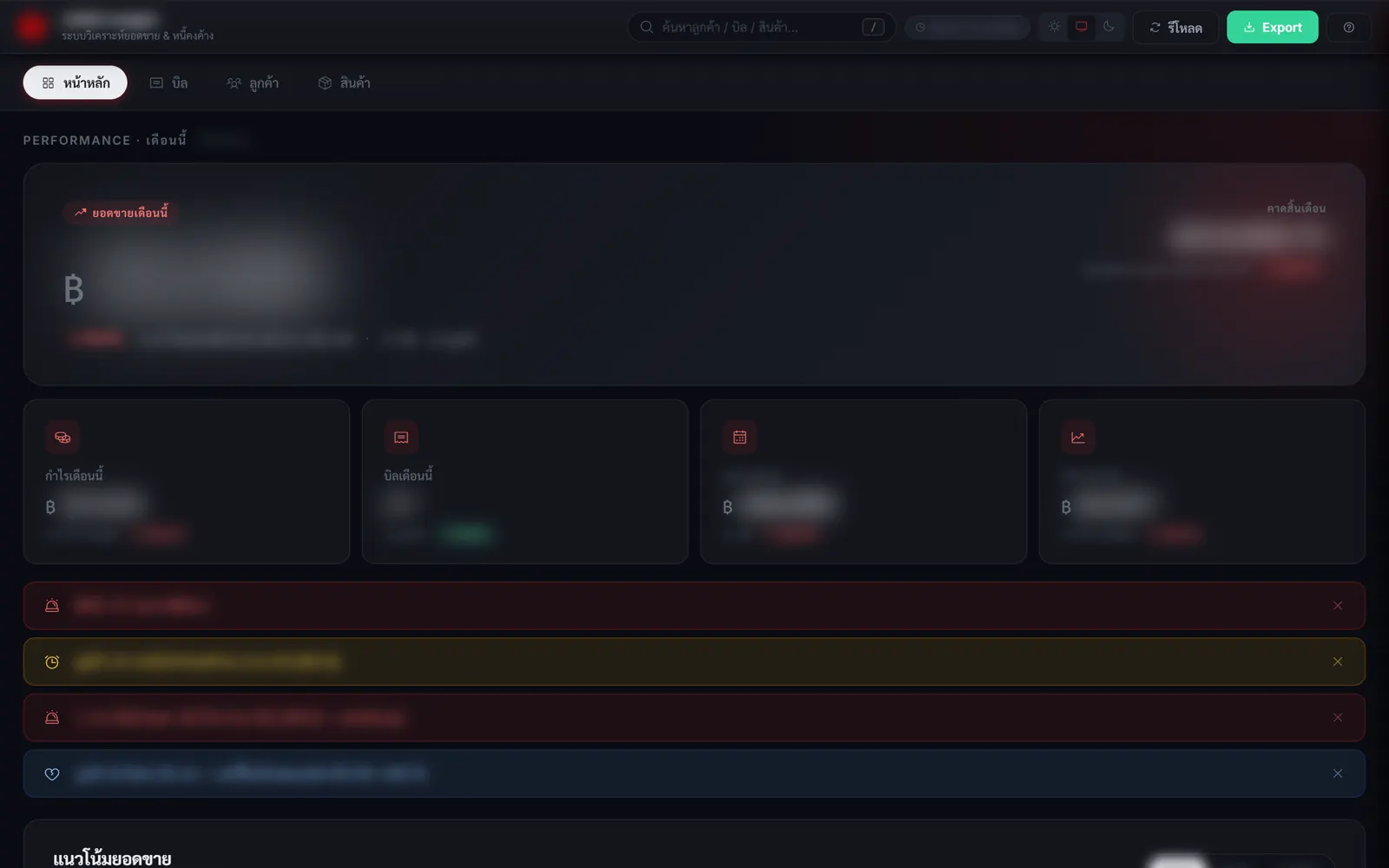Image resolution: width=1389 pixels, height=868 pixels.
Task: Click the green Export button
Action: coord(1272,27)
